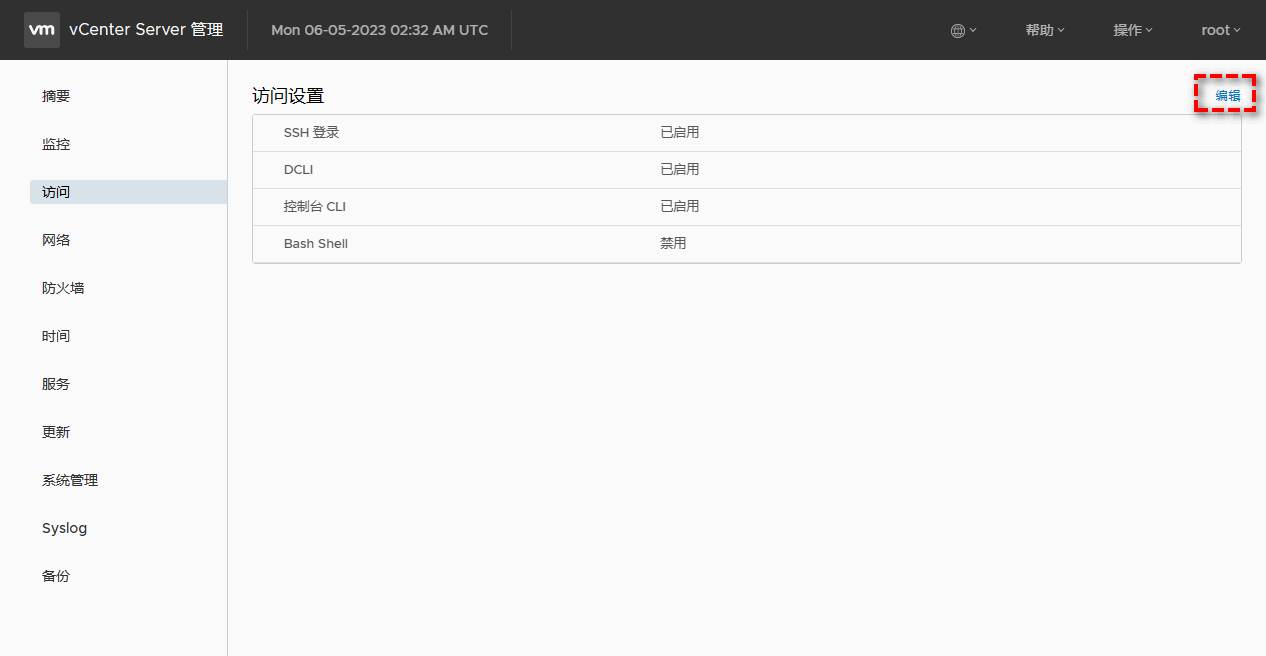Image resolution: width=1266 pixels, height=656 pixels.
Task: Open the globe language selector
Action: click(962, 31)
